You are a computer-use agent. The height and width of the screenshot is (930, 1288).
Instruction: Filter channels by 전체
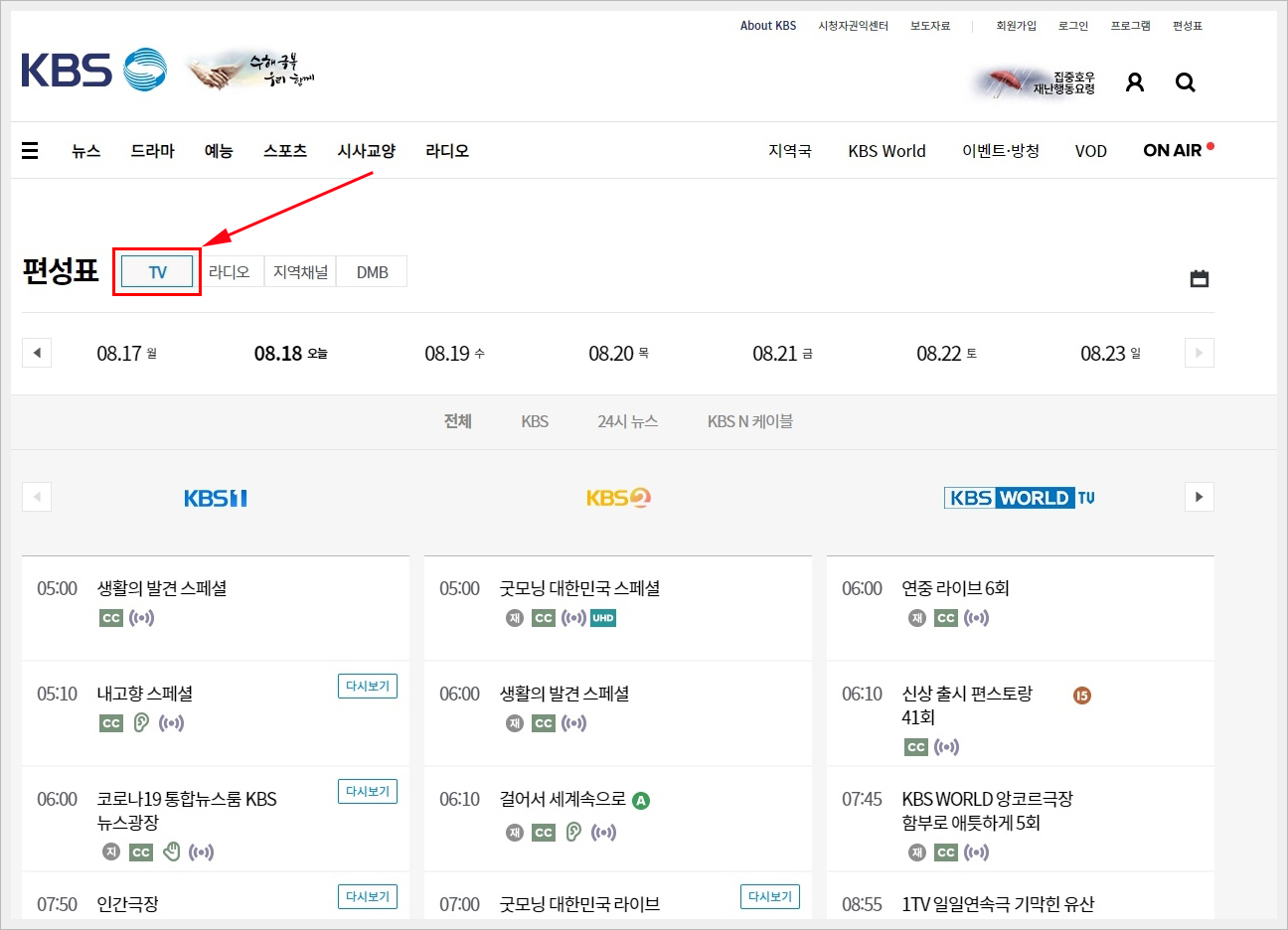click(x=457, y=421)
